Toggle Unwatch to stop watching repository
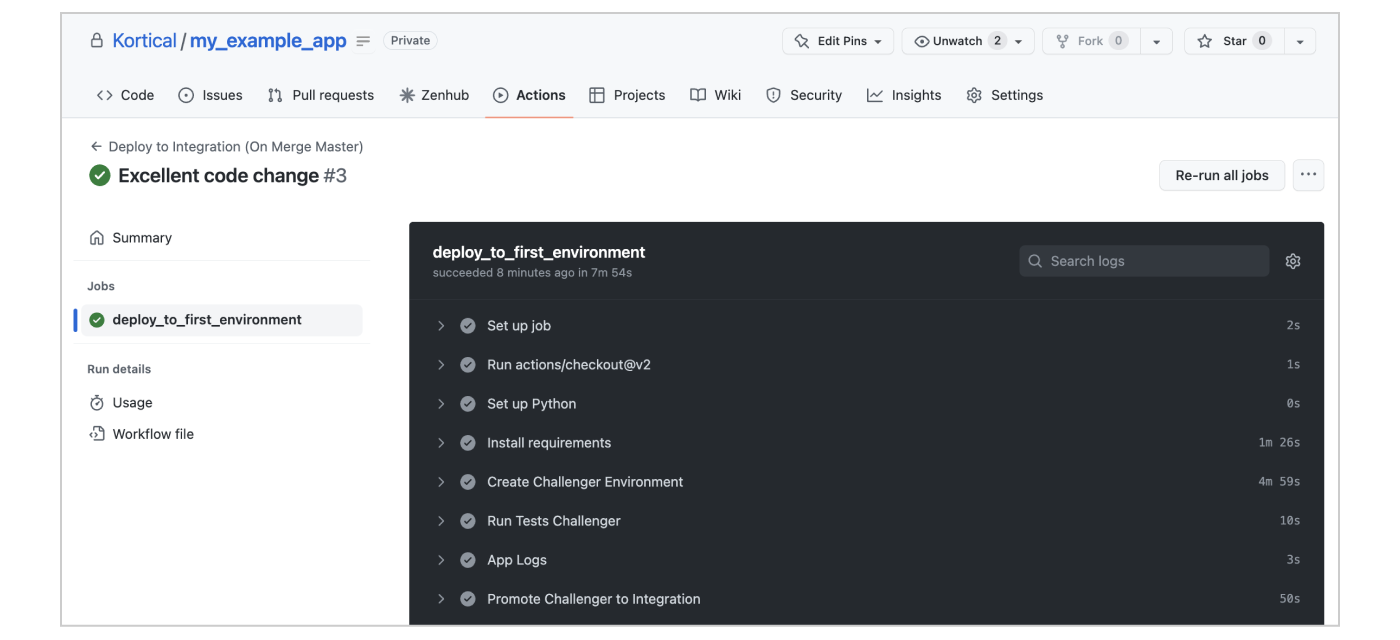This screenshot has width=1400, height=640. [958, 40]
